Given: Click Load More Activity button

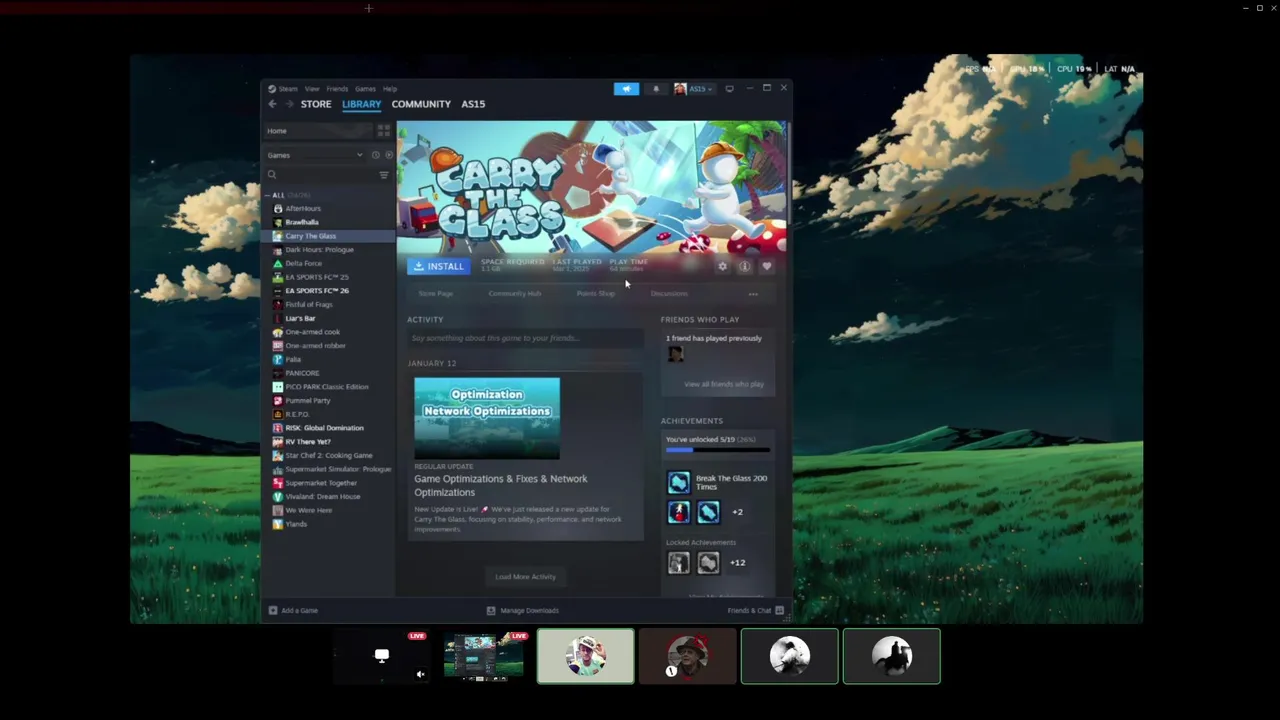Looking at the screenshot, I should point(525,577).
